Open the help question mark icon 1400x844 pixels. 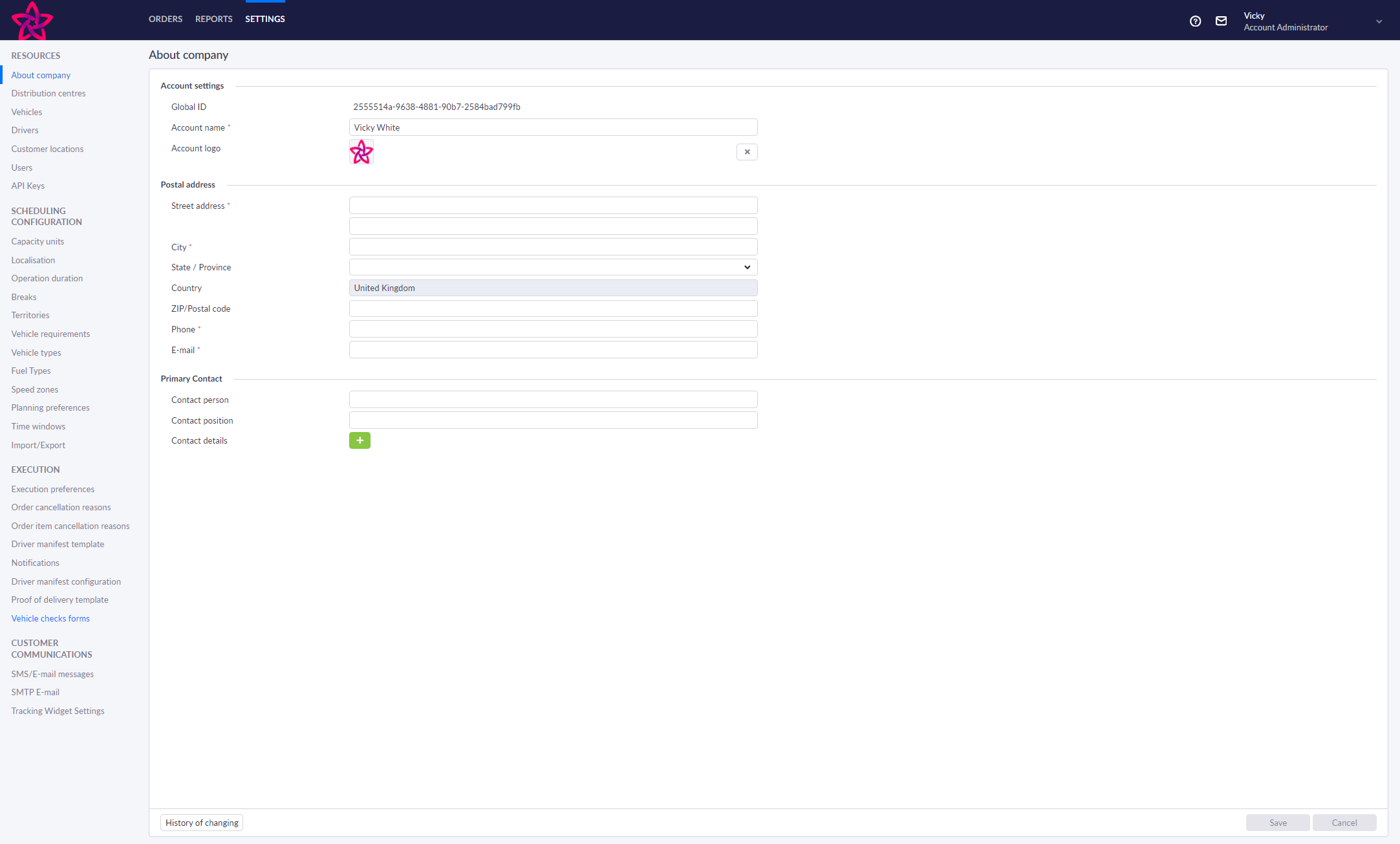click(1195, 21)
